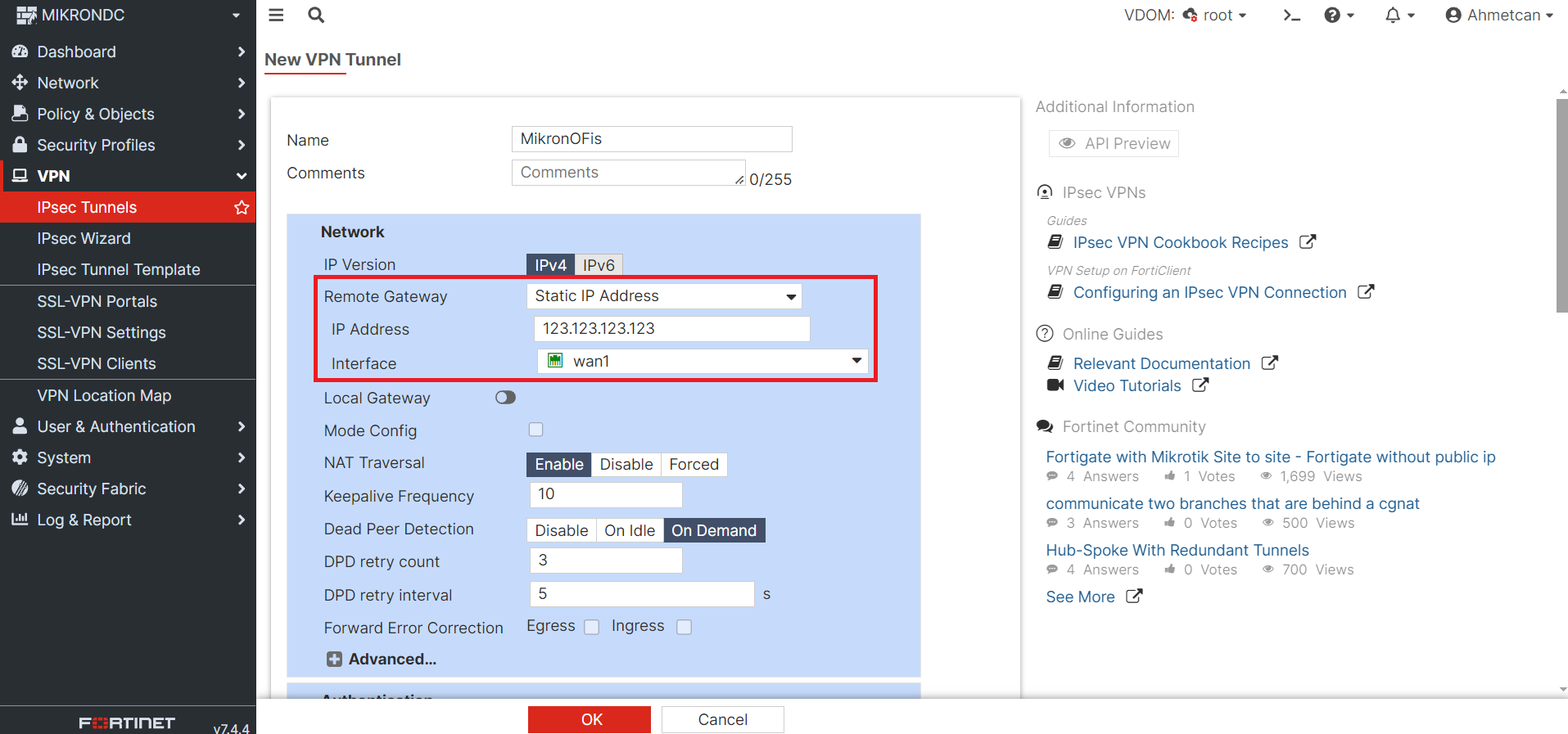Click external link icon beside See More
1568x734 pixels.
pyautogui.click(x=1134, y=596)
